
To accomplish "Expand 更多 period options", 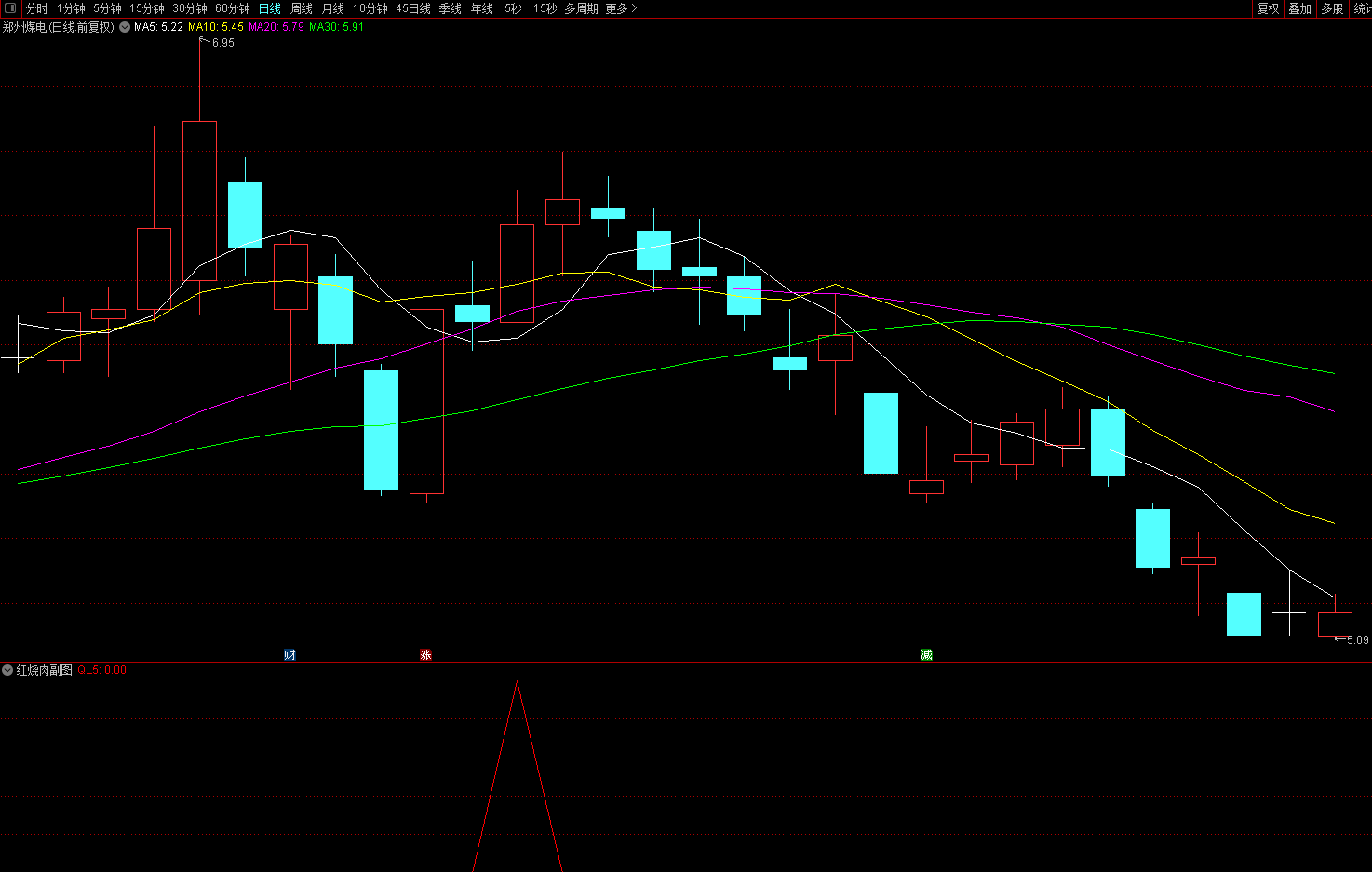I will (x=621, y=8).
